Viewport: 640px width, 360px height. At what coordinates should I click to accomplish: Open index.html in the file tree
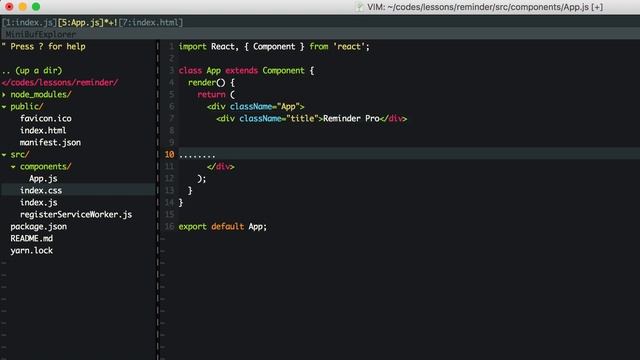pos(43,131)
